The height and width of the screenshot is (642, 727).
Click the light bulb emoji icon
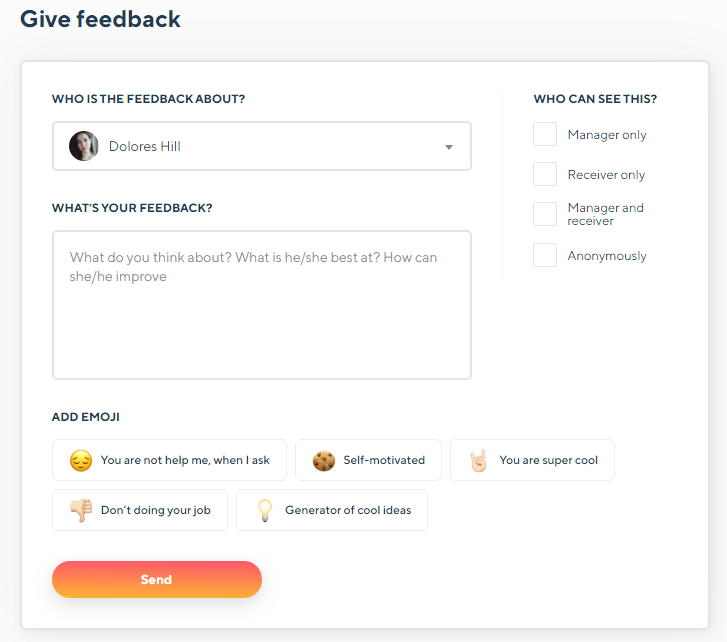pyautogui.click(x=265, y=510)
